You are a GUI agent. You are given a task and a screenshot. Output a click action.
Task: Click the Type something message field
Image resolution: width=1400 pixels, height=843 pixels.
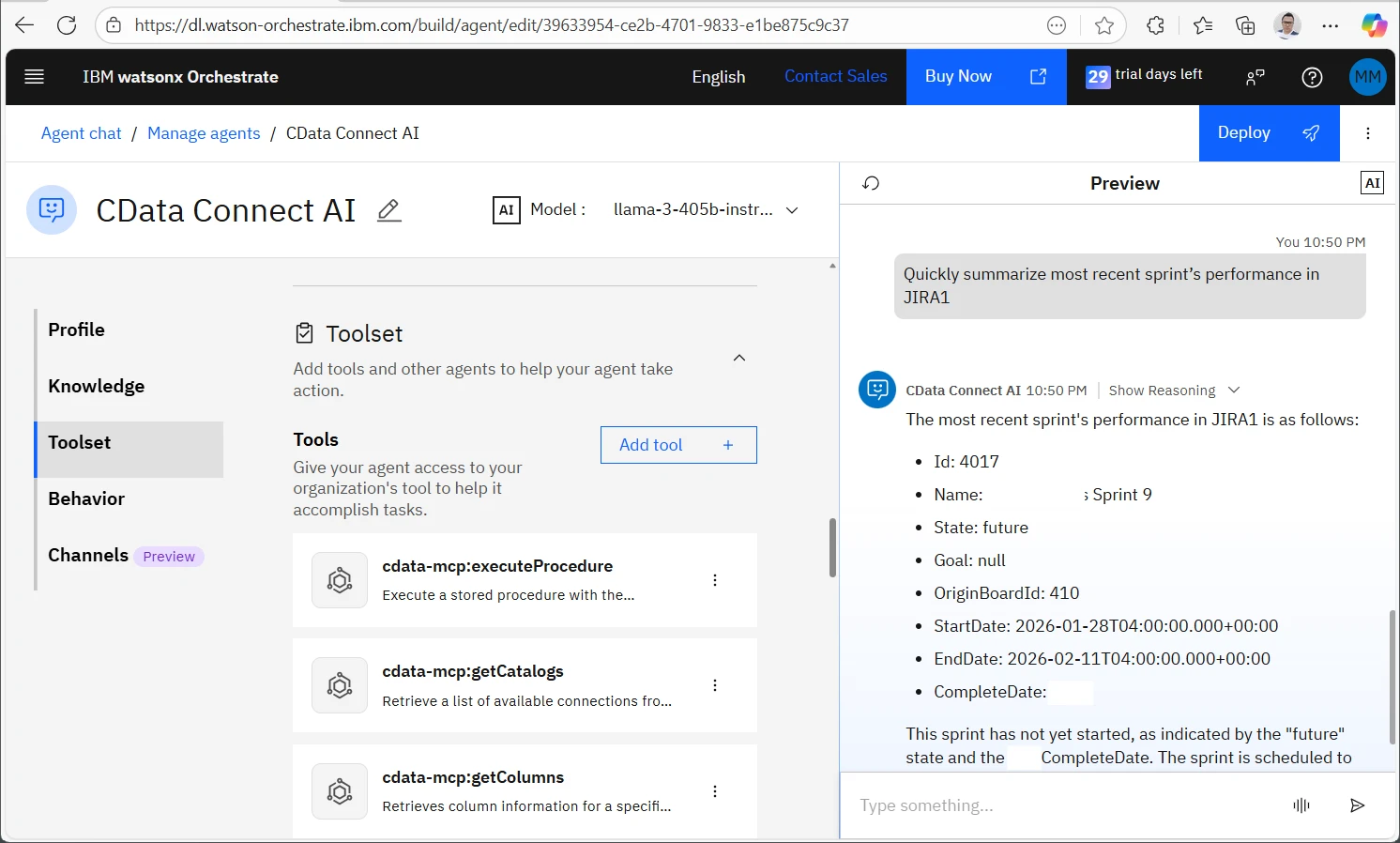pos(1060,805)
